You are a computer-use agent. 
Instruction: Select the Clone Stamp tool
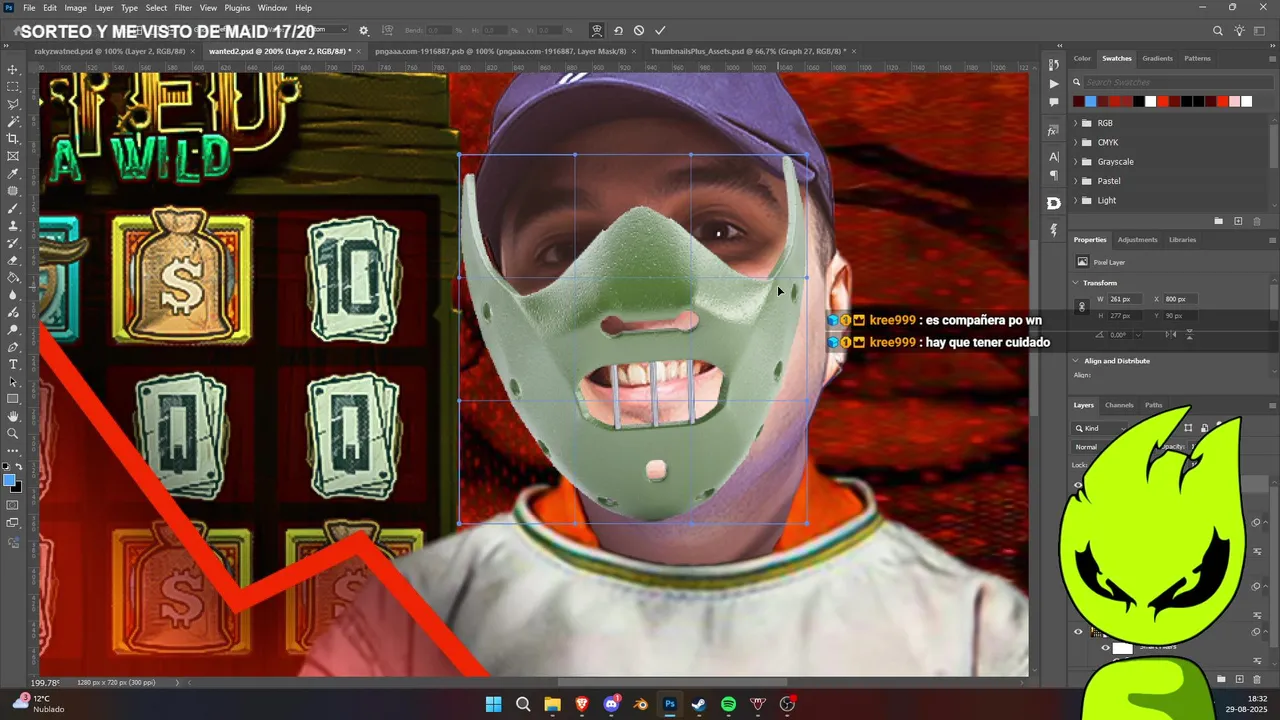(13, 226)
